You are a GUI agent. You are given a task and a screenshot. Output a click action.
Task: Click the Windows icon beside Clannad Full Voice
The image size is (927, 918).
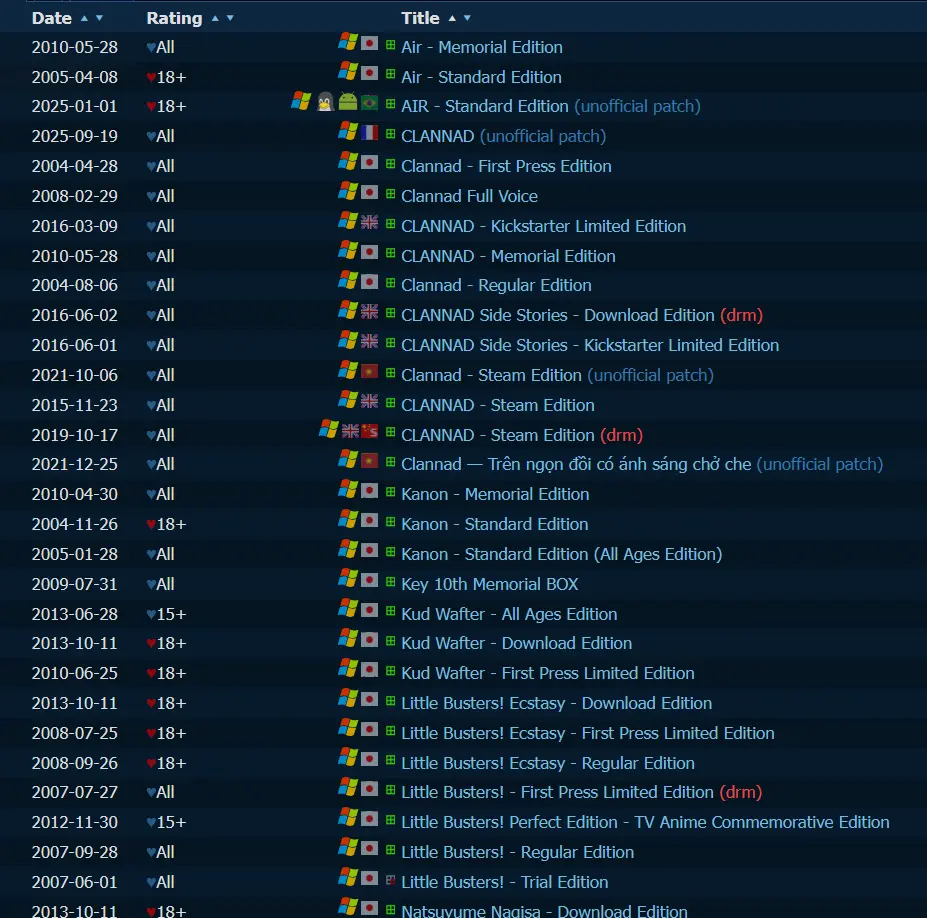pyautogui.click(x=347, y=192)
